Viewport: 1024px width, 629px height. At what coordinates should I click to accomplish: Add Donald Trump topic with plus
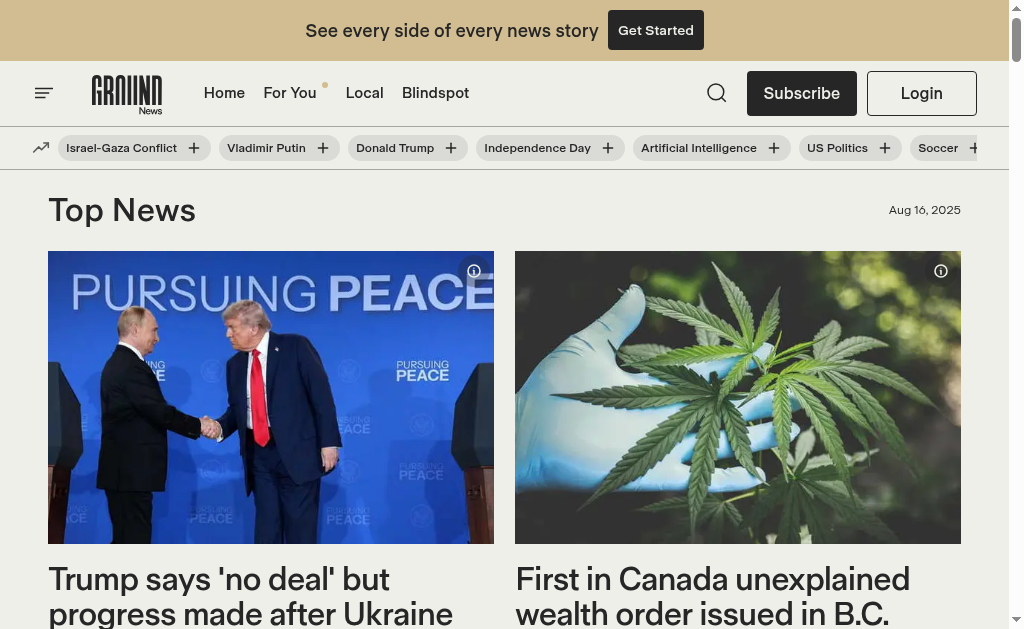(451, 148)
